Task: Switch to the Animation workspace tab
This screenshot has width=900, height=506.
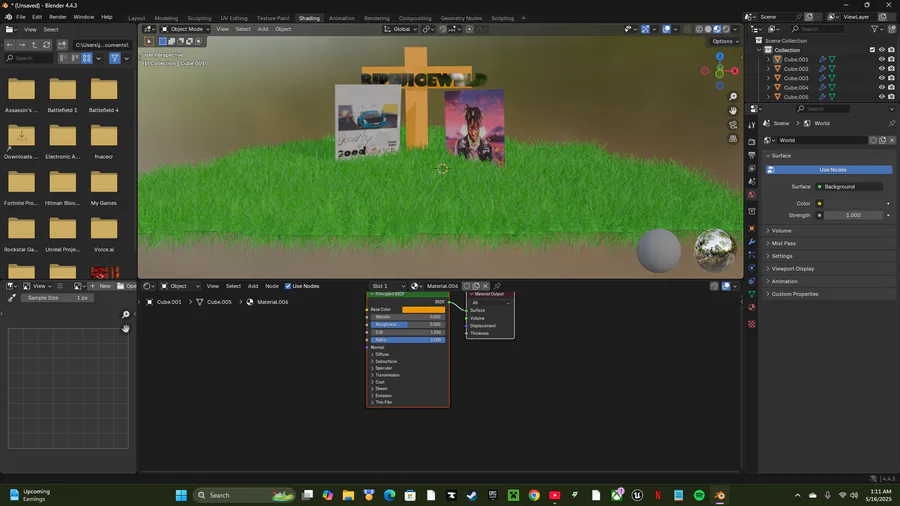Action: (x=342, y=18)
